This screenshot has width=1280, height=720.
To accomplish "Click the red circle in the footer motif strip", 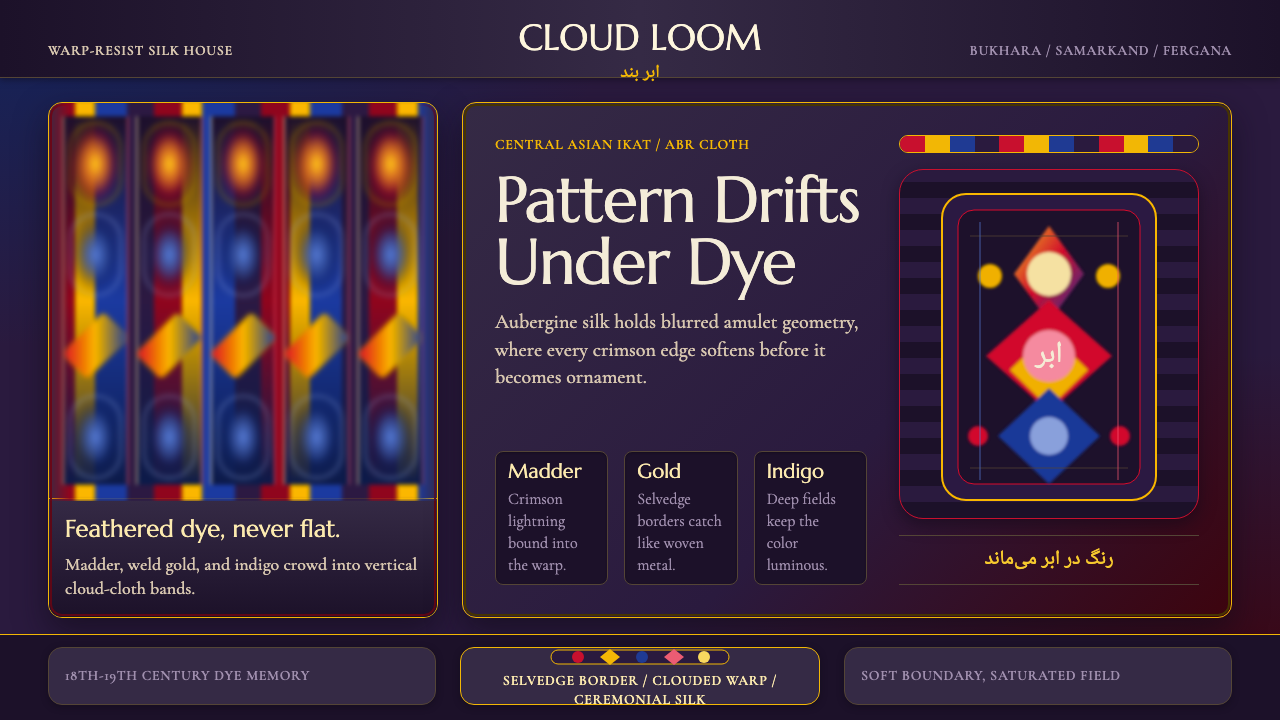I will click(578, 657).
